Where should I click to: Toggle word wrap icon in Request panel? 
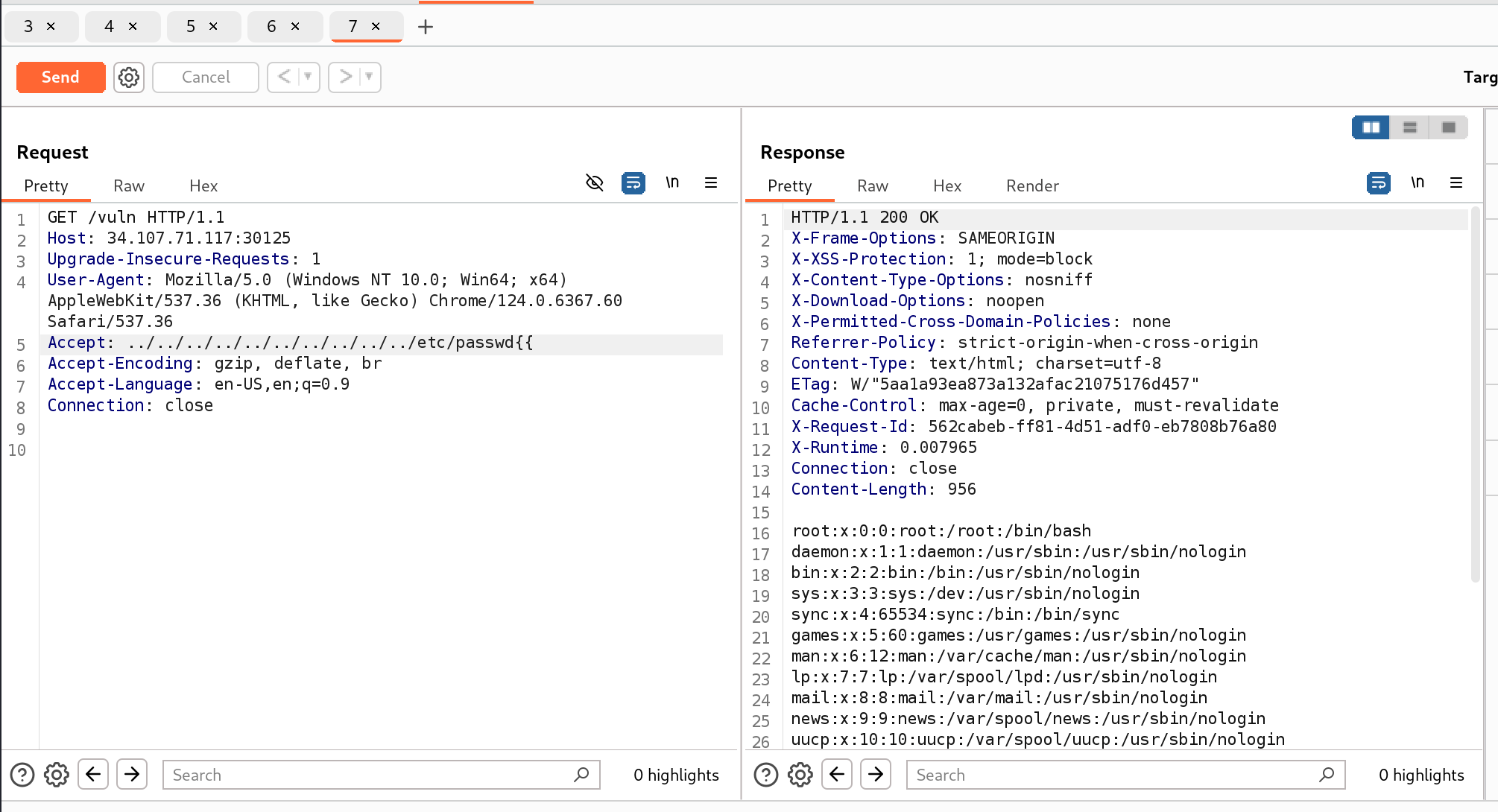633,183
